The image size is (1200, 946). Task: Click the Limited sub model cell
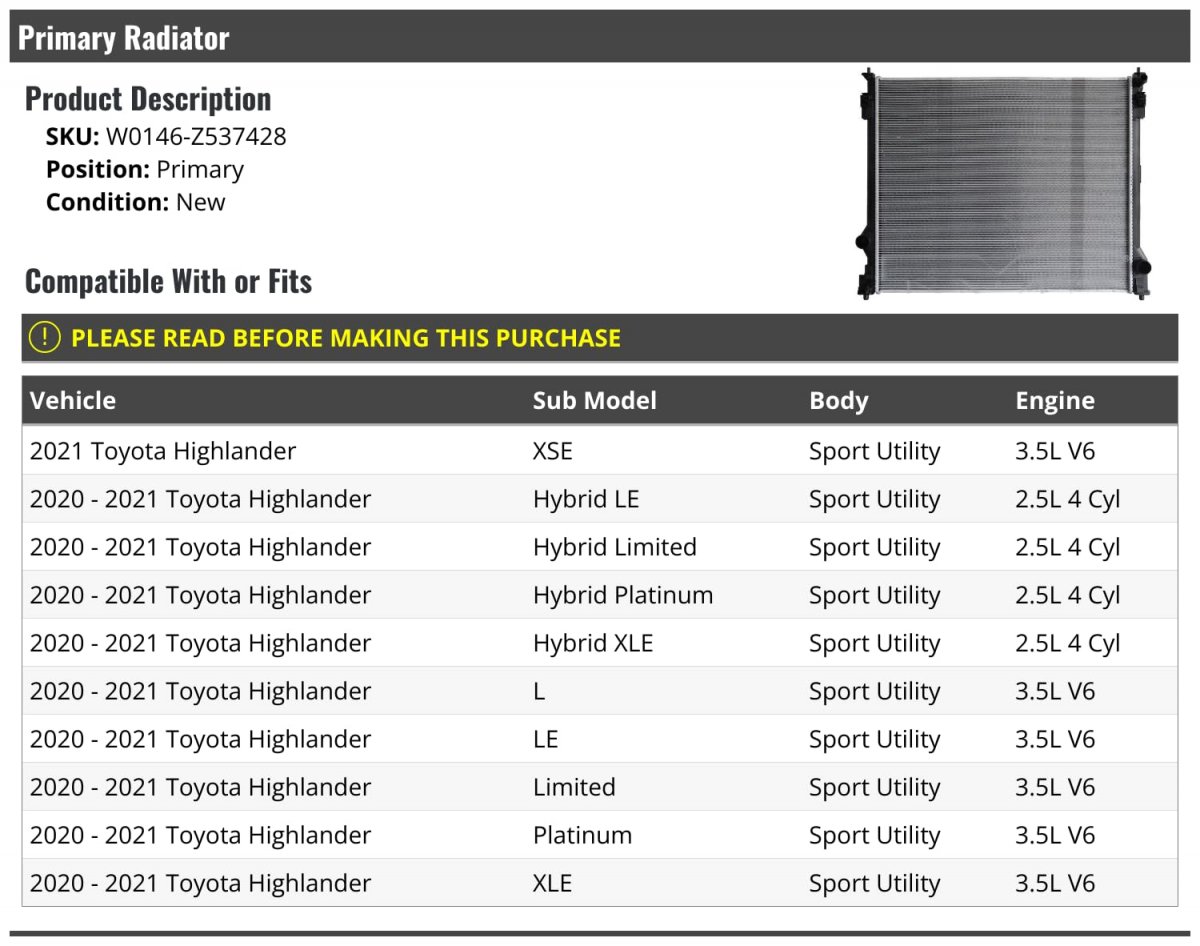574,787
